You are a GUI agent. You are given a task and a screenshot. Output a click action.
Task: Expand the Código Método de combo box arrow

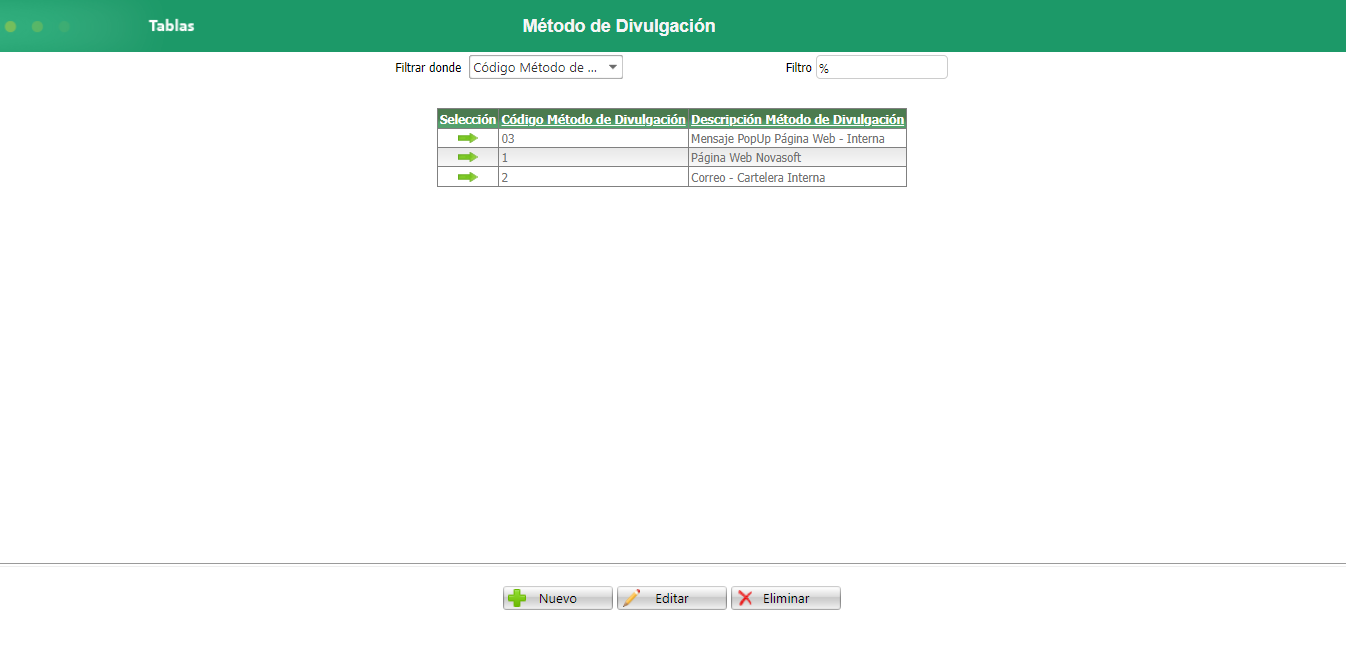coord(612,67)
